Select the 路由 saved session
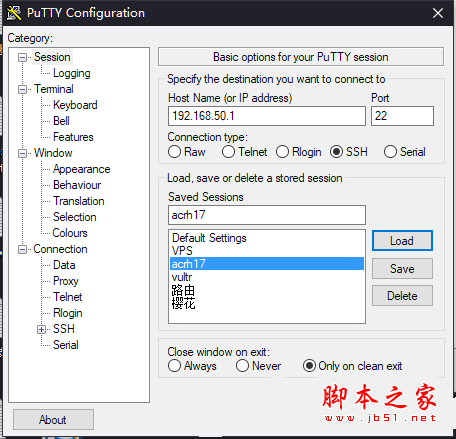 point(267,290)
